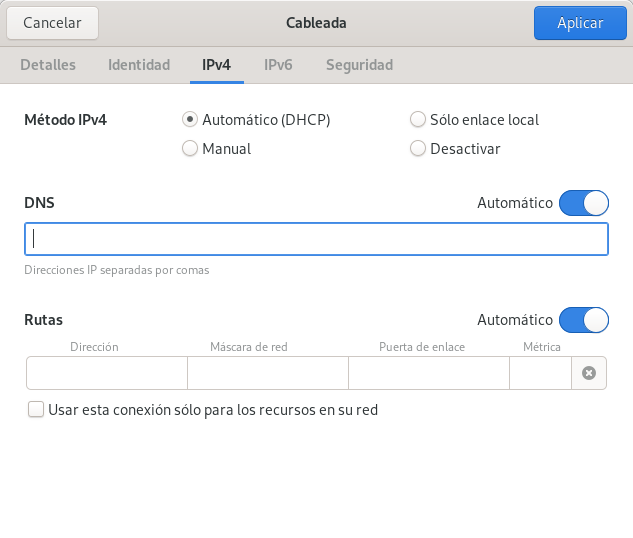Open the Seguridad tab
The image size is (633, 538).
pos(359,65)
